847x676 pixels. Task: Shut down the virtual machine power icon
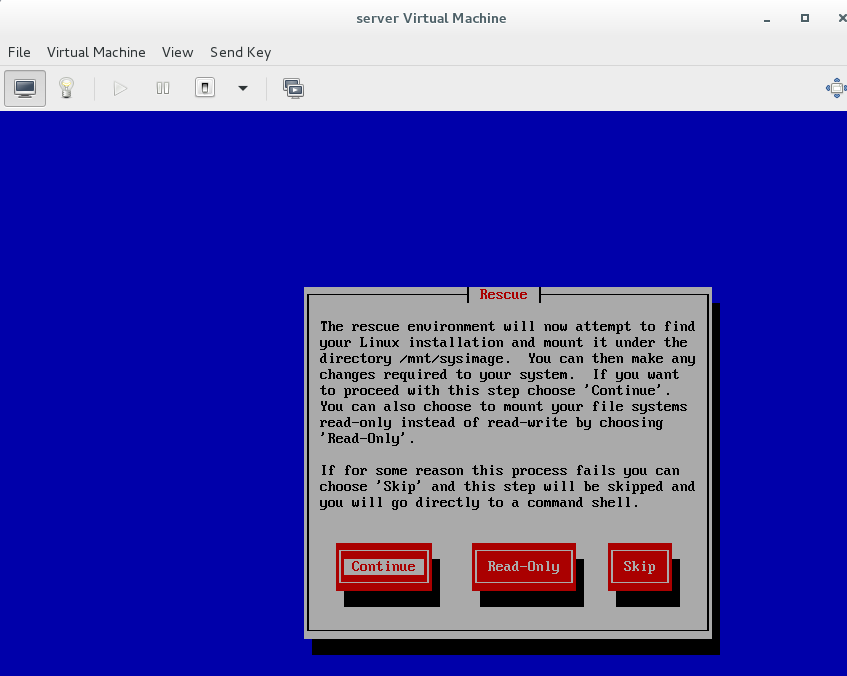[x=205, y=88]
